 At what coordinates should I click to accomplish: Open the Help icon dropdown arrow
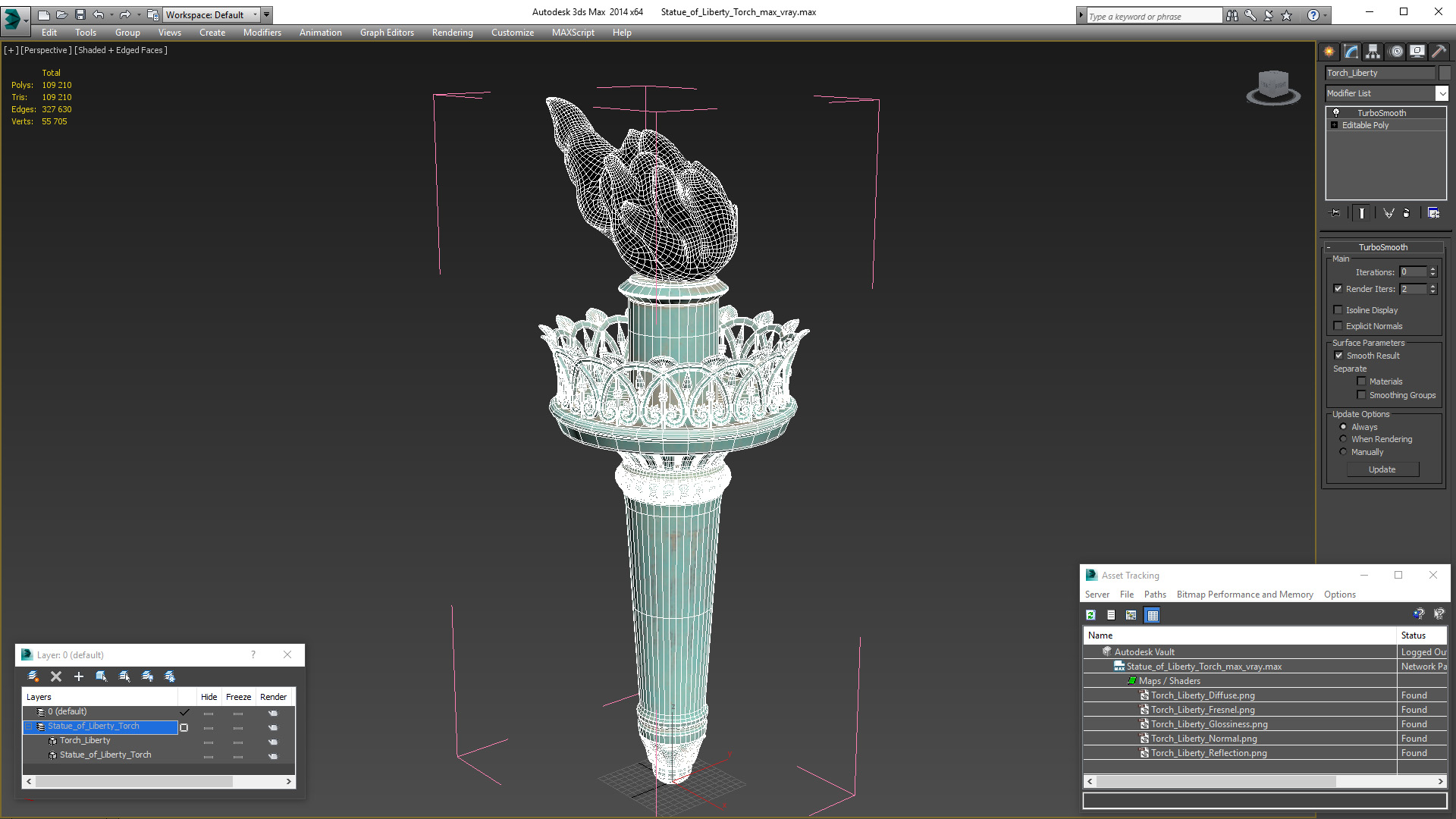1326,15
